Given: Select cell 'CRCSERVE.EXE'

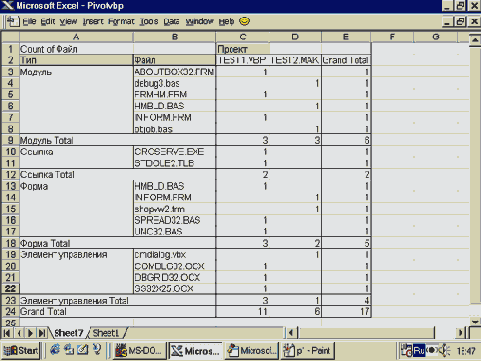Looking at the screenshot, I should click(174, 152).
